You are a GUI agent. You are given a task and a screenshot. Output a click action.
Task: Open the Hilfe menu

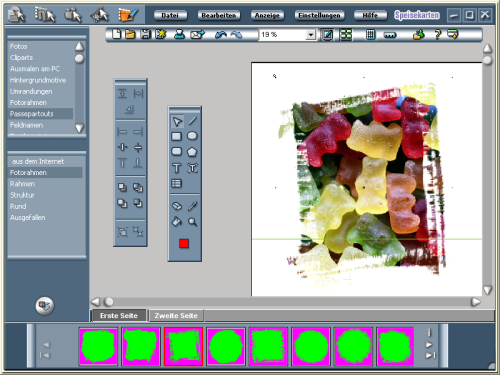[x=370, y=15]
